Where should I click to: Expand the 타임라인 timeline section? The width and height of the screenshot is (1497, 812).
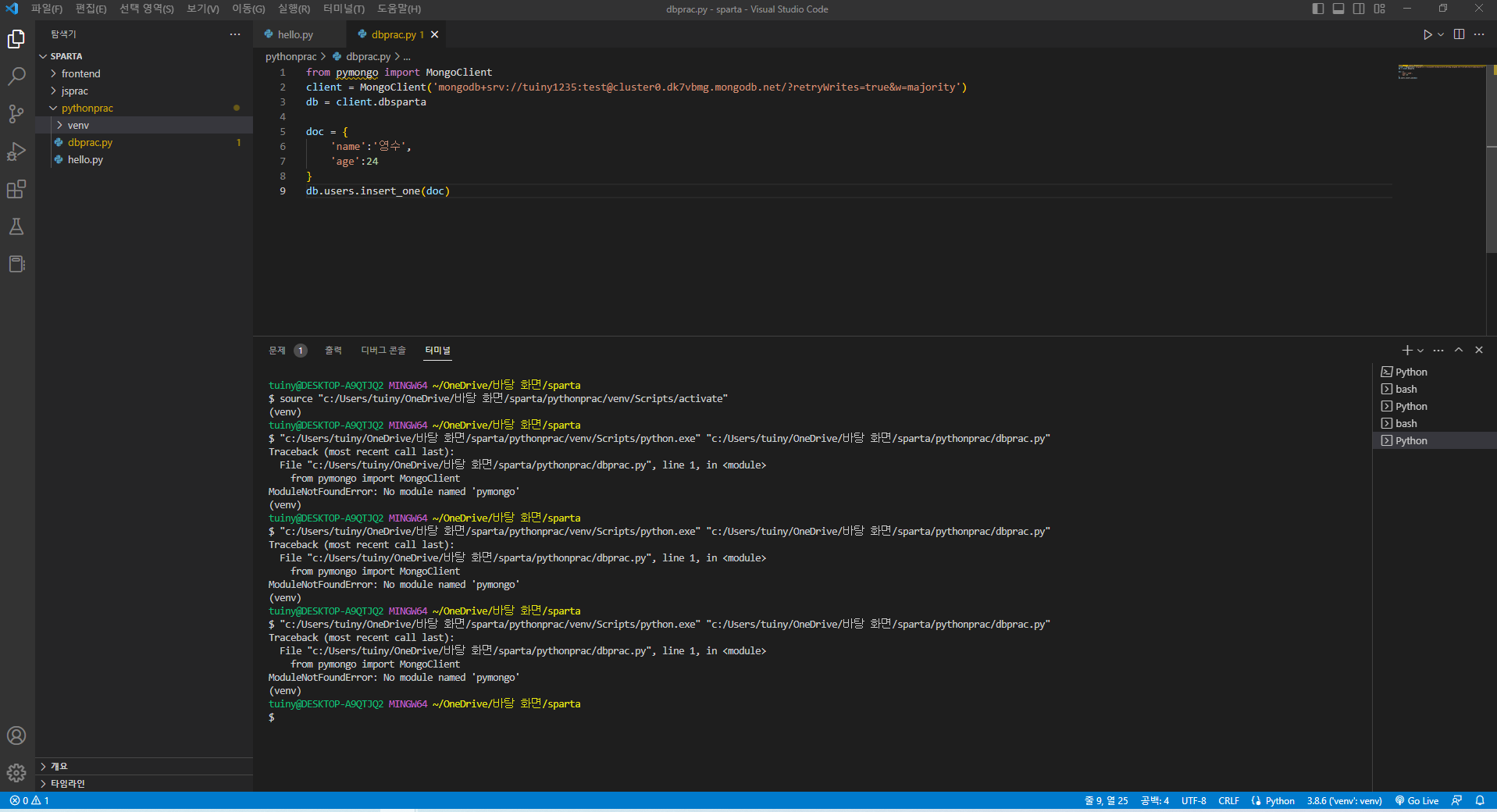click(144, 783)
